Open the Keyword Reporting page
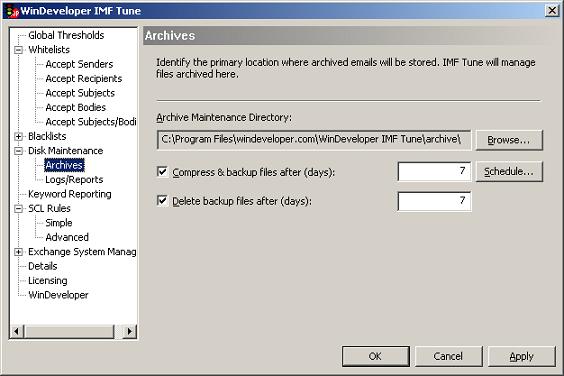Screen dimensions: 564x376 pos(70,194)
